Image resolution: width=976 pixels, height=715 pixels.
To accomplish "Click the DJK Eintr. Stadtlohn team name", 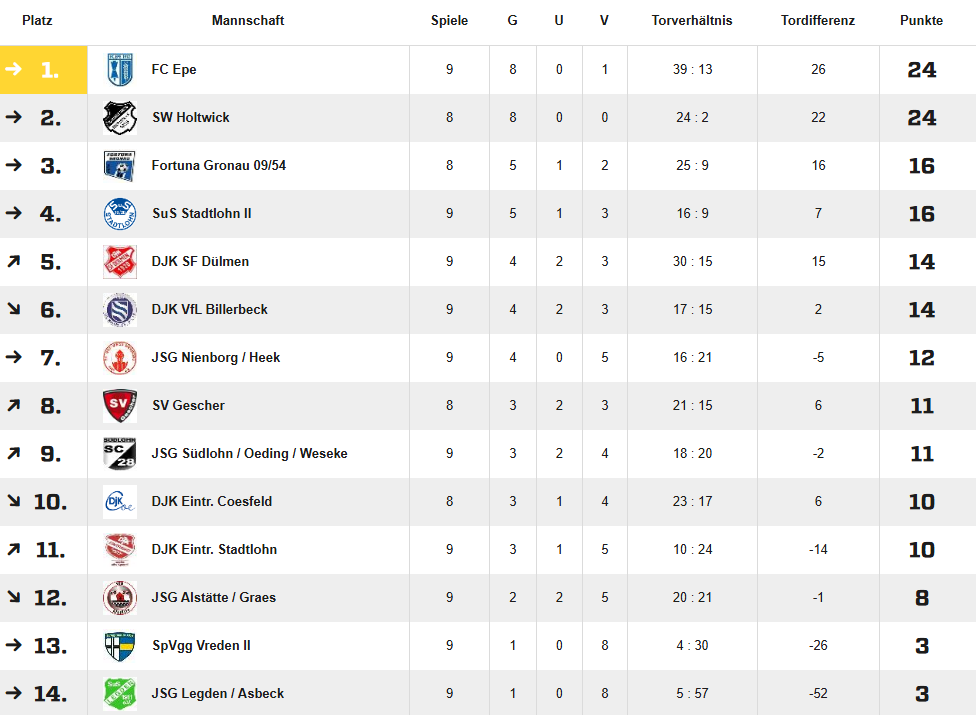I will [214, 549].
